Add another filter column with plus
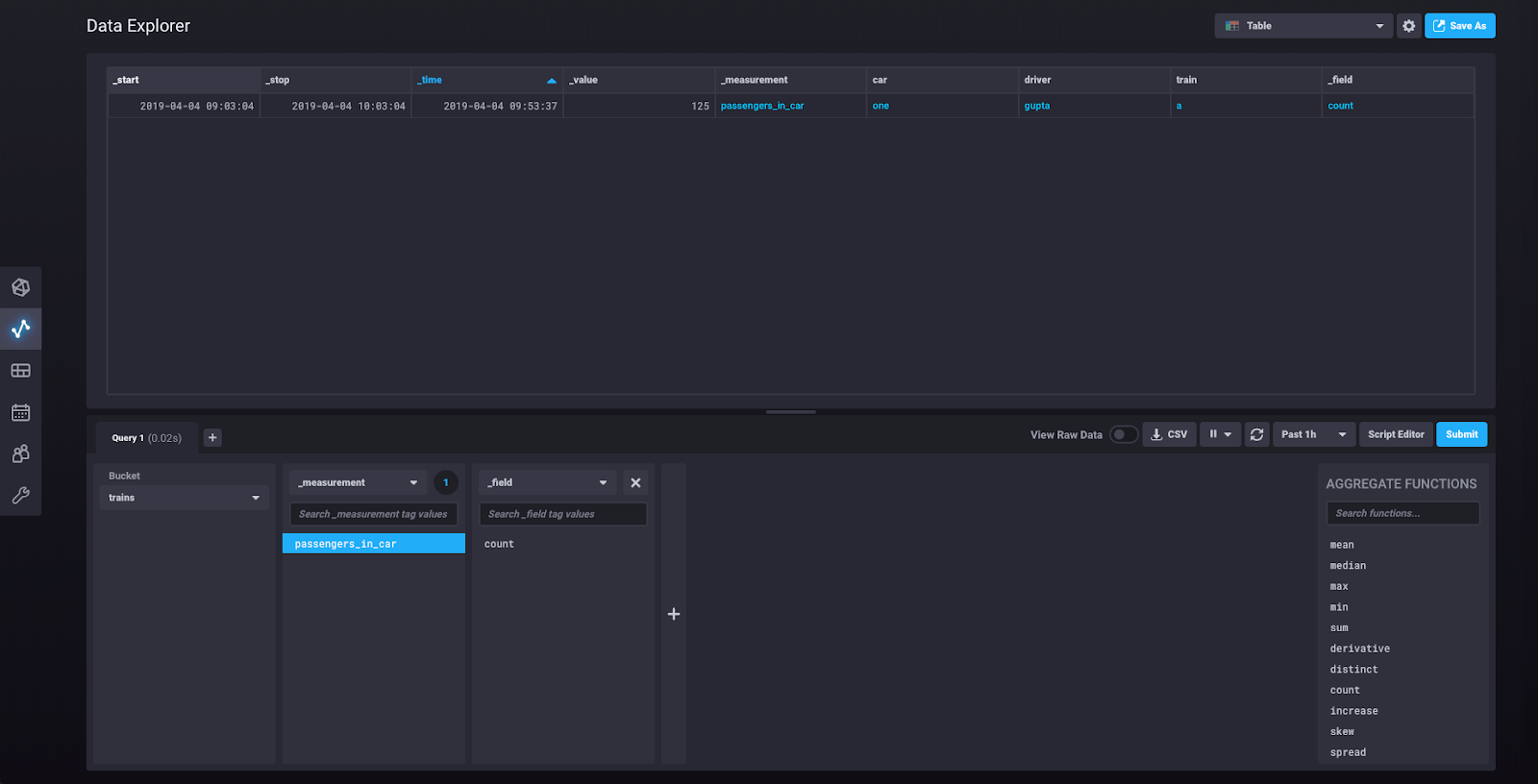This screenshot has height=784, width=1538. point(674,614)
